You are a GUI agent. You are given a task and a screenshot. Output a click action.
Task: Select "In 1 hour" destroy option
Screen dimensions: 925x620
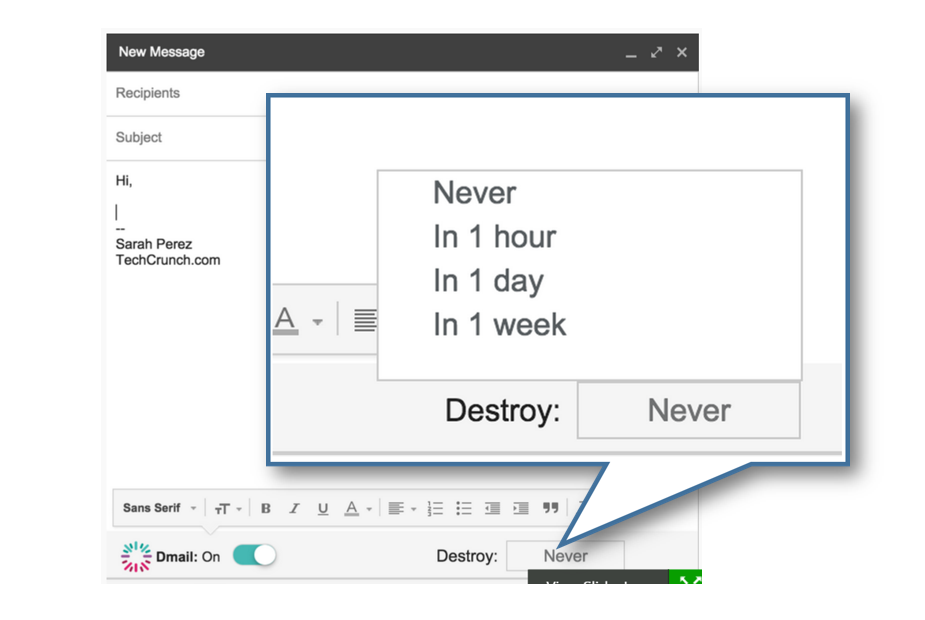pyautogui.click(x=494, y=237)
